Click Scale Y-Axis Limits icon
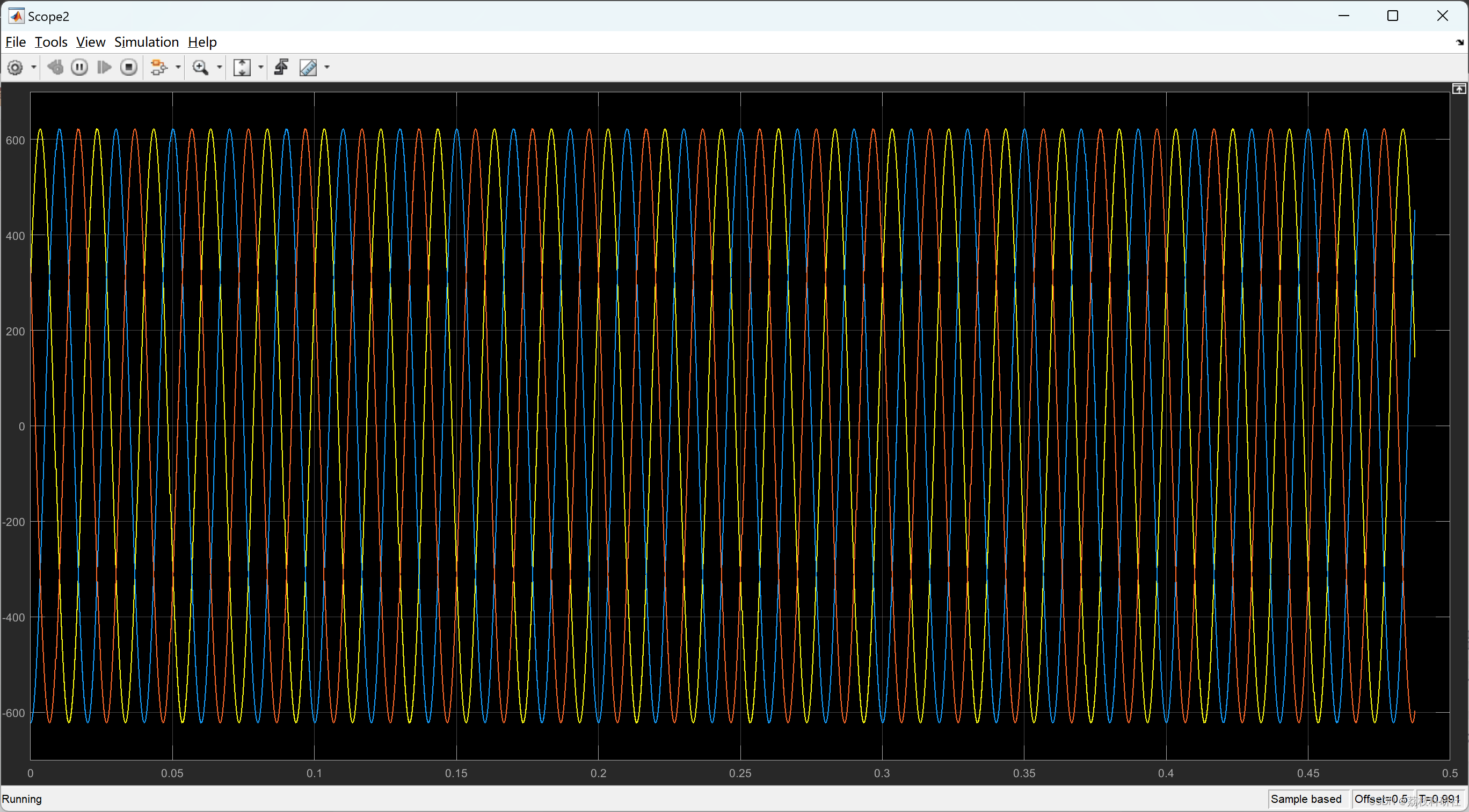The width and height of the screenshot is (1469, 812). tap(242, 68)
